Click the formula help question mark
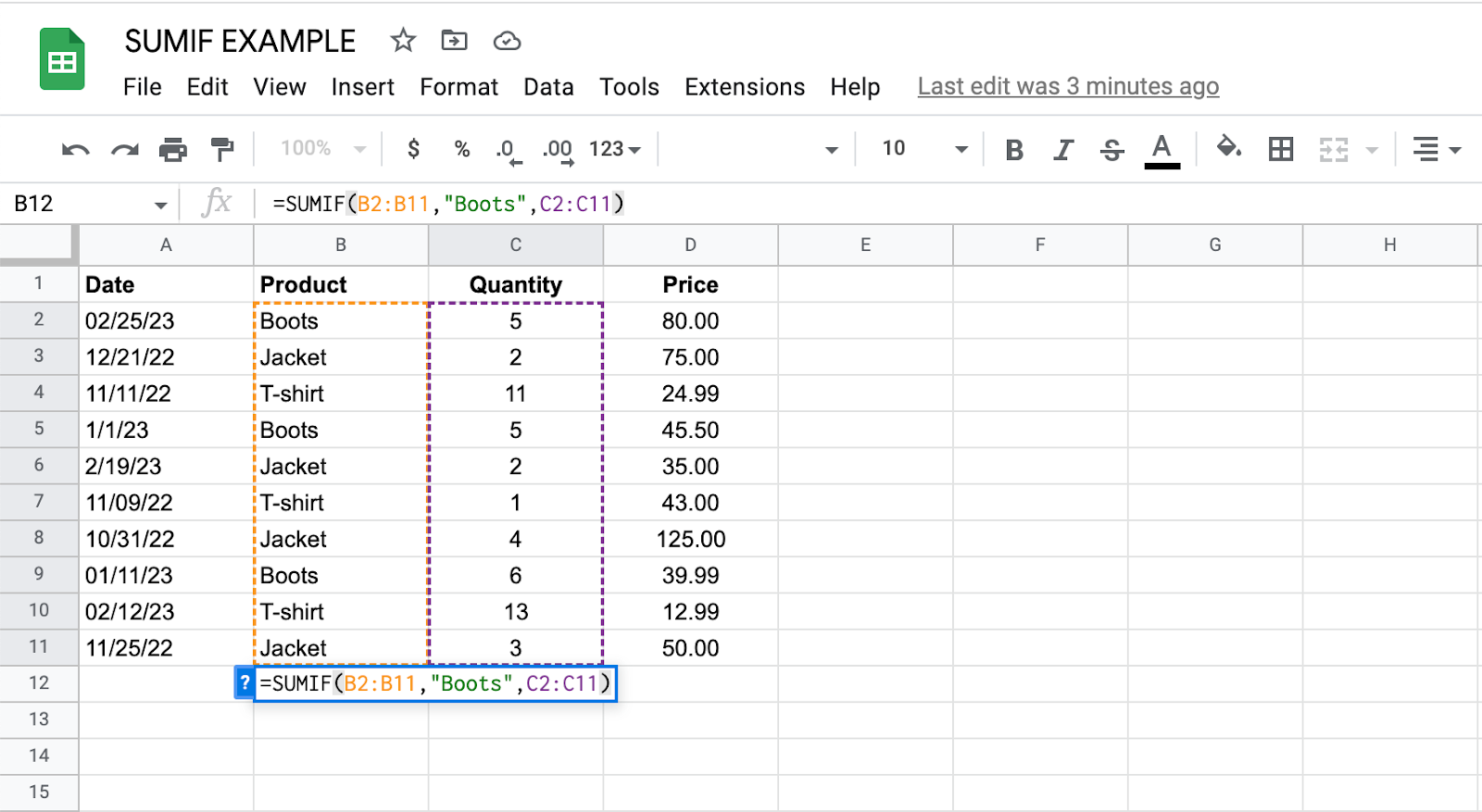The height and width of the screenshot is (812, 1482). pos(245,683)
